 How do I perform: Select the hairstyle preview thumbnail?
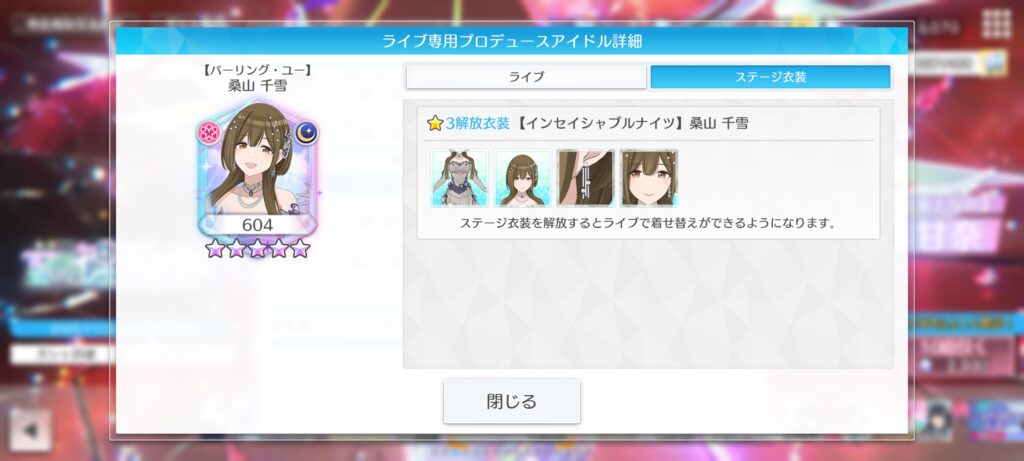tap(522, 178)
